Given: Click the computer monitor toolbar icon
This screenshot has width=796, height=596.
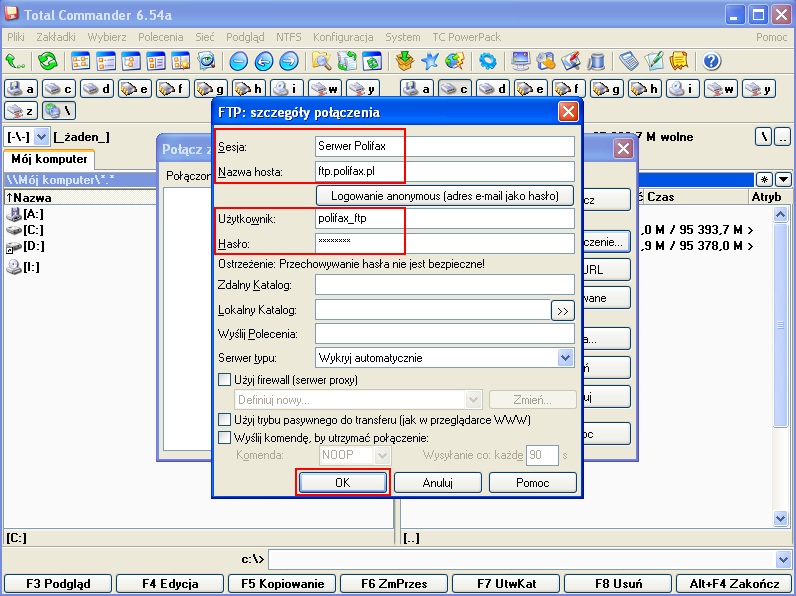Looking at the screenshot, I should (520, 61).
